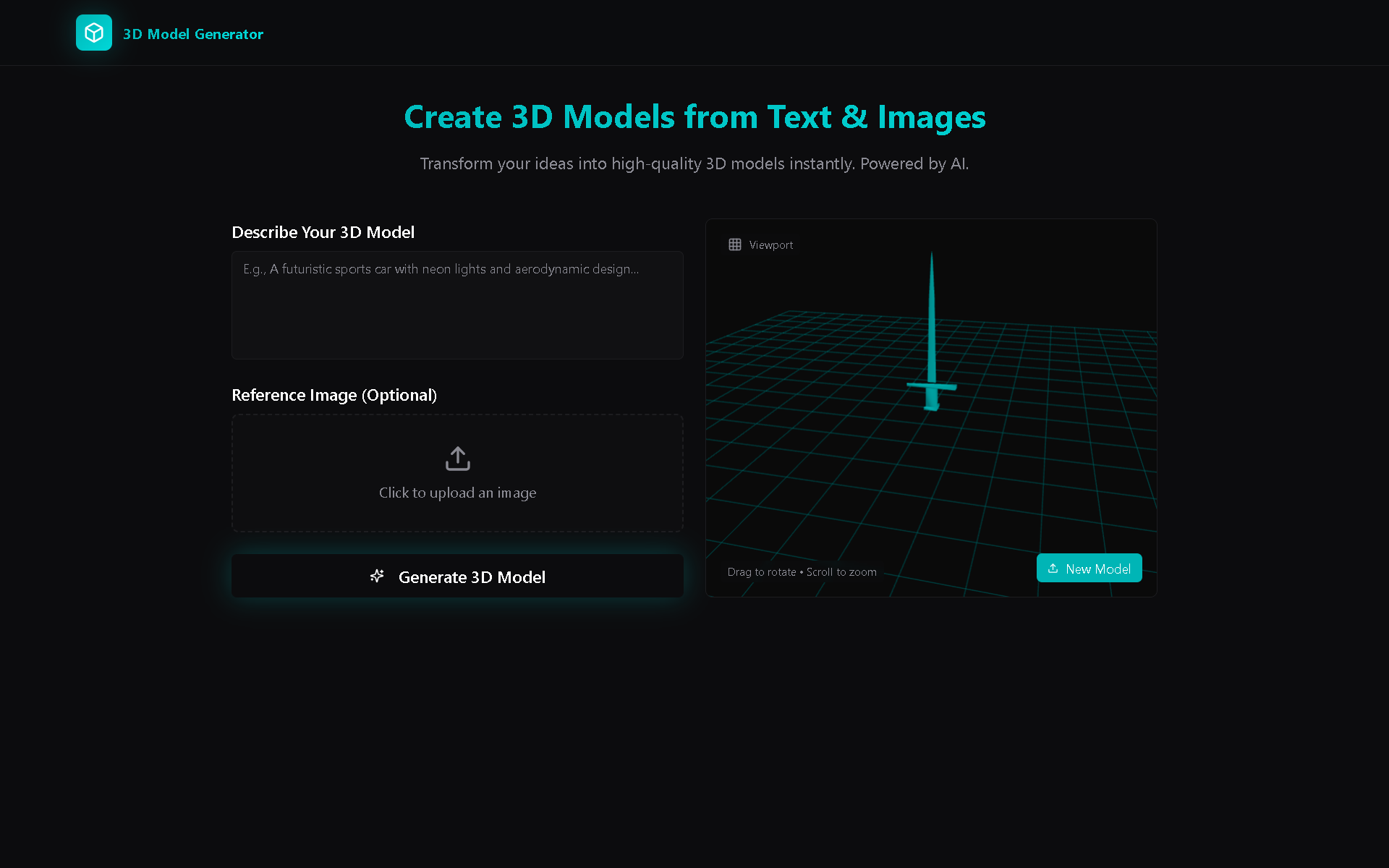
Task: Start a New Model
Action: (1089, 569)
